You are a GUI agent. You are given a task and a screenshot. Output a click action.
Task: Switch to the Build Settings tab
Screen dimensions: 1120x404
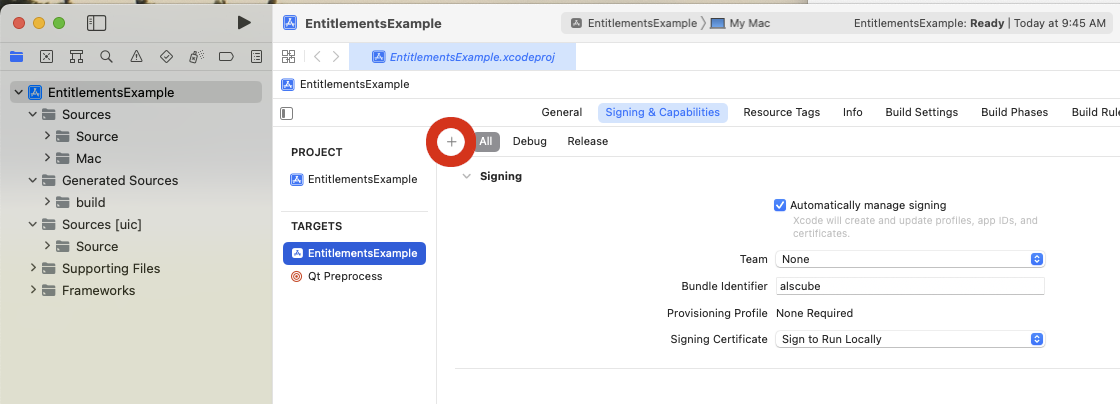[921, 112]
